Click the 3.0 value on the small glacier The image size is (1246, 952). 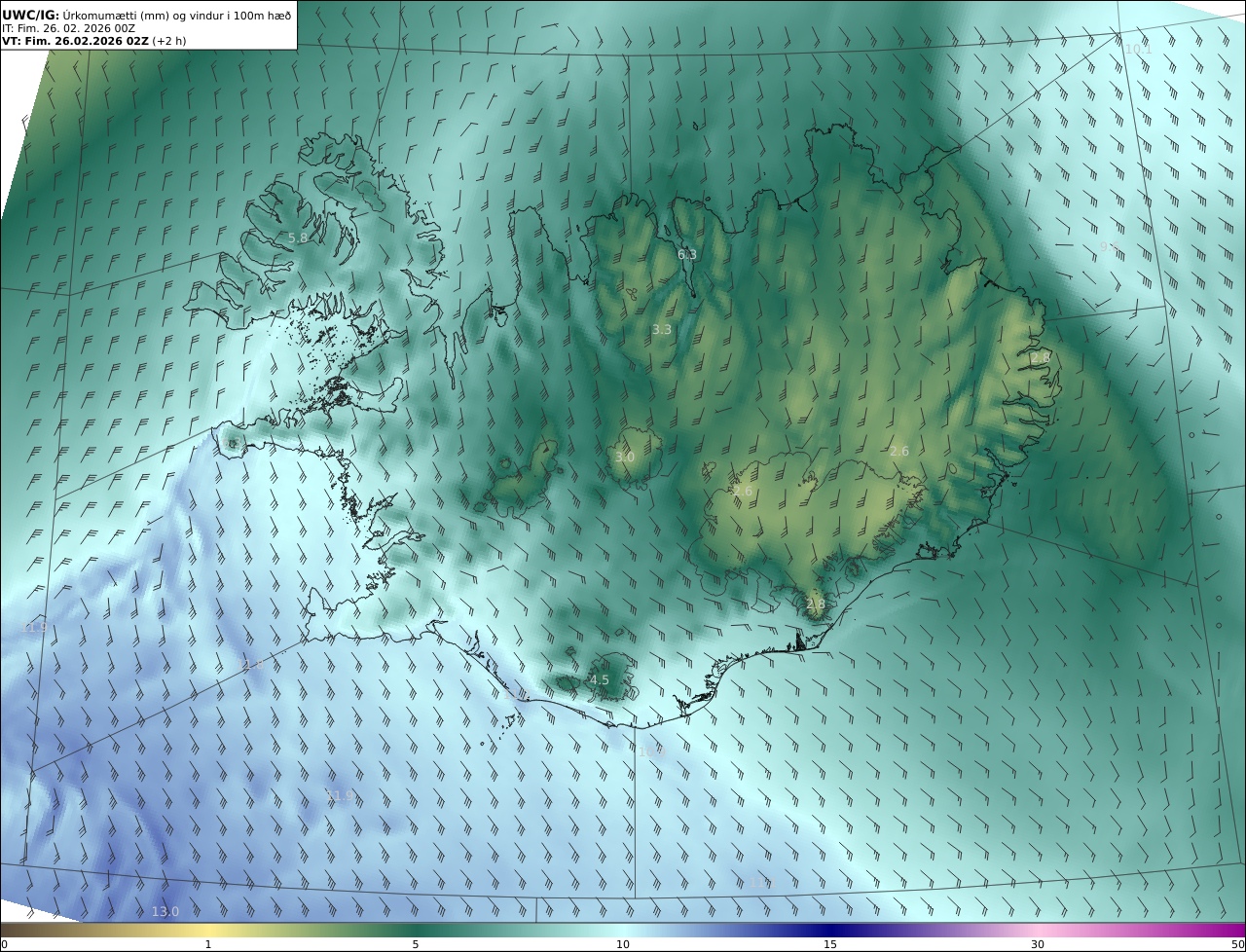click(x=625, y=457)
